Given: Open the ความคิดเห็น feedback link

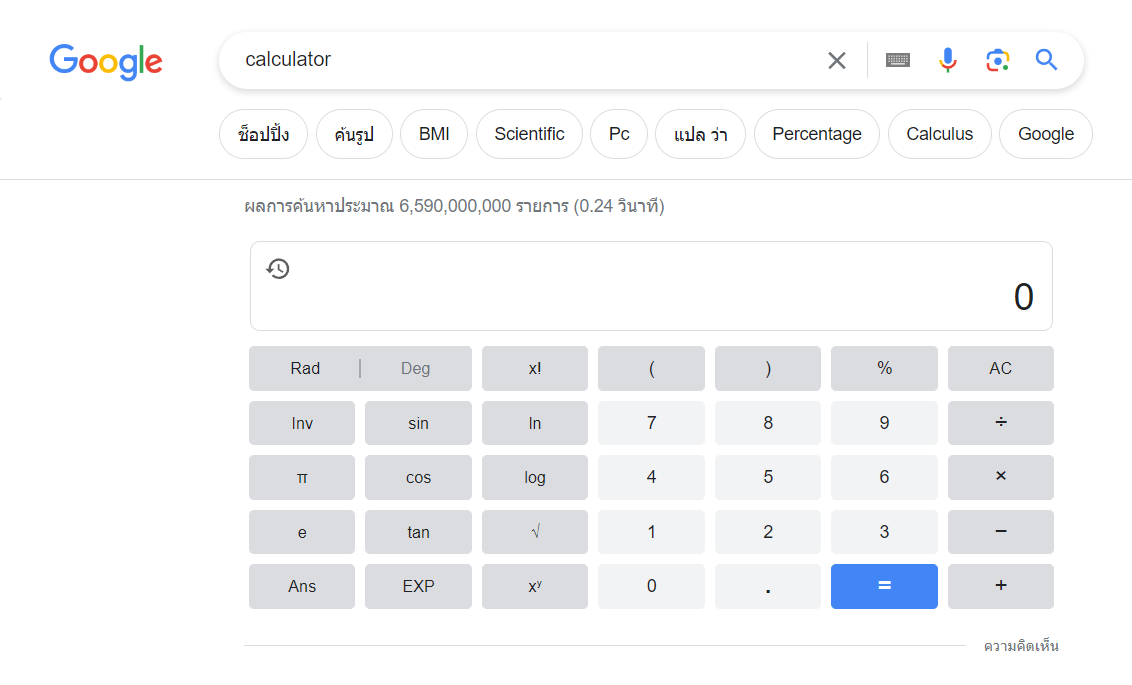Looking at the screenshot, I should 1021,646.
